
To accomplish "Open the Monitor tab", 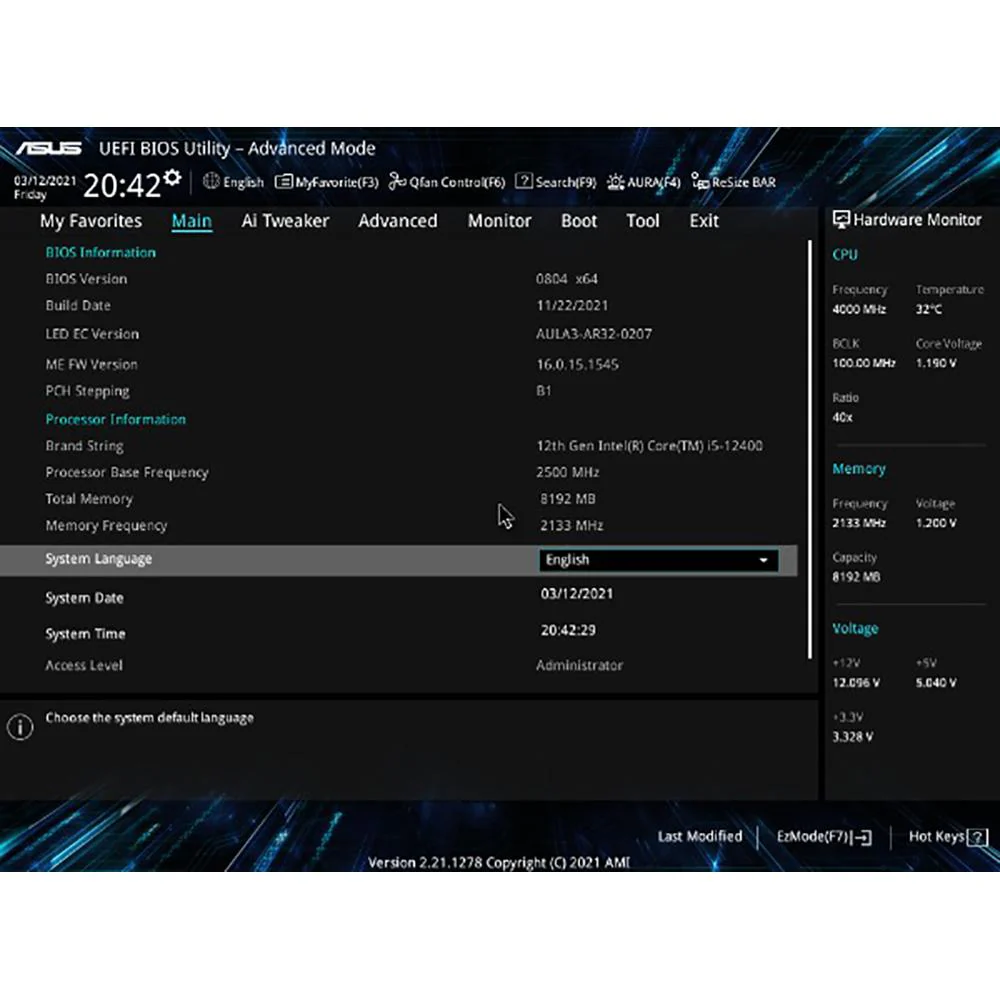I will 499,221.
